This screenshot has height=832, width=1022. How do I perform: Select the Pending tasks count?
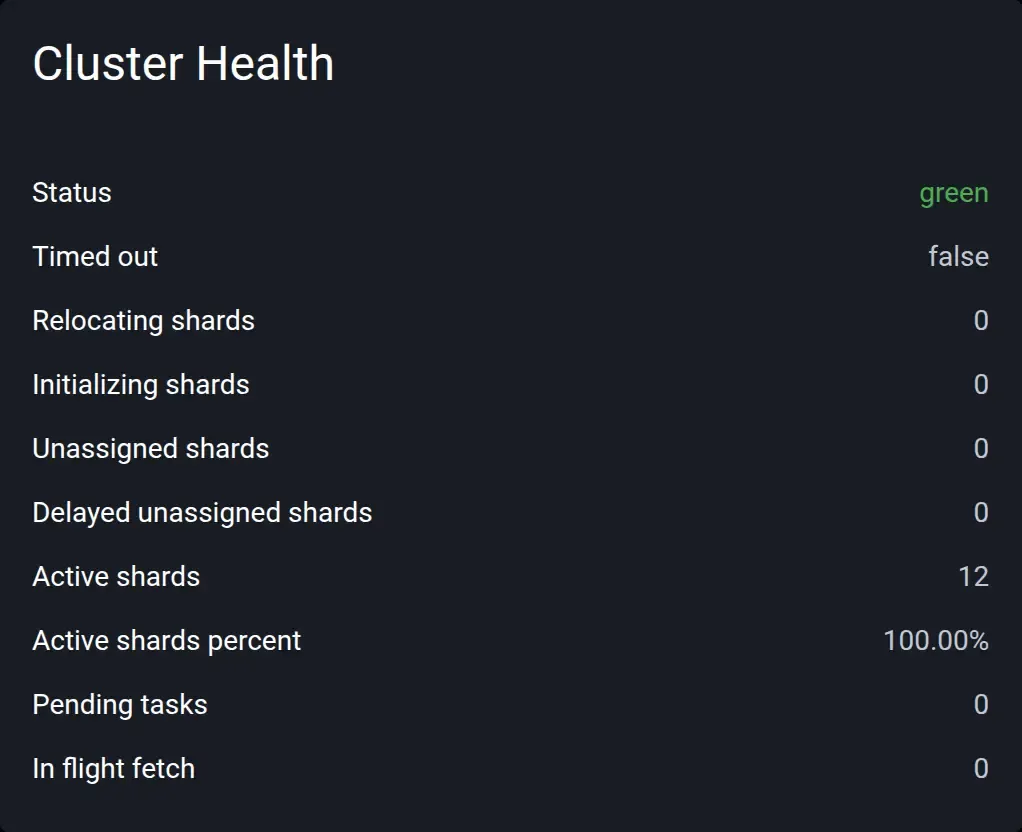pos(981,704)
